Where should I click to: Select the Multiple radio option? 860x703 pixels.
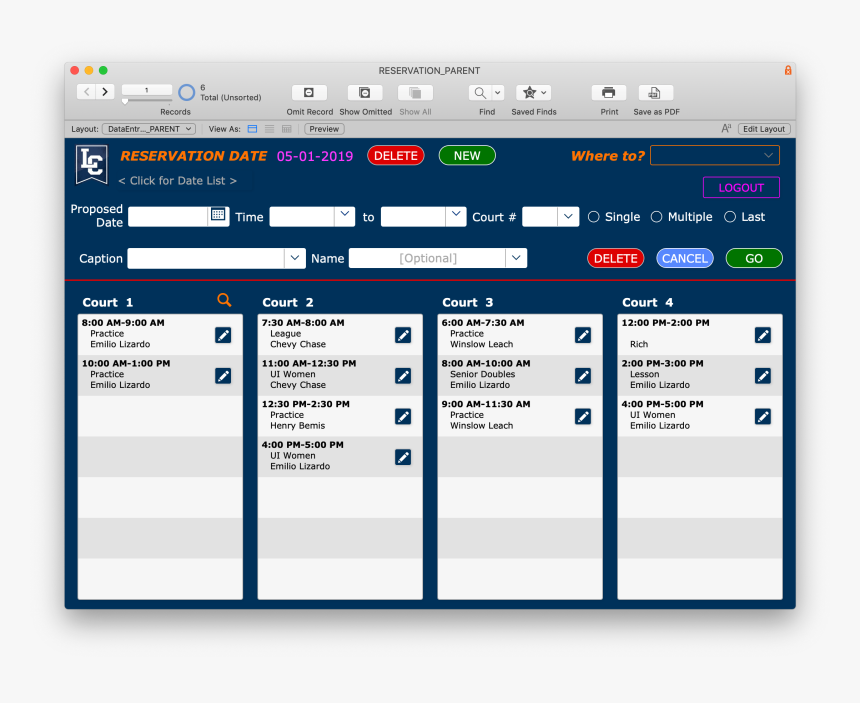657,217
